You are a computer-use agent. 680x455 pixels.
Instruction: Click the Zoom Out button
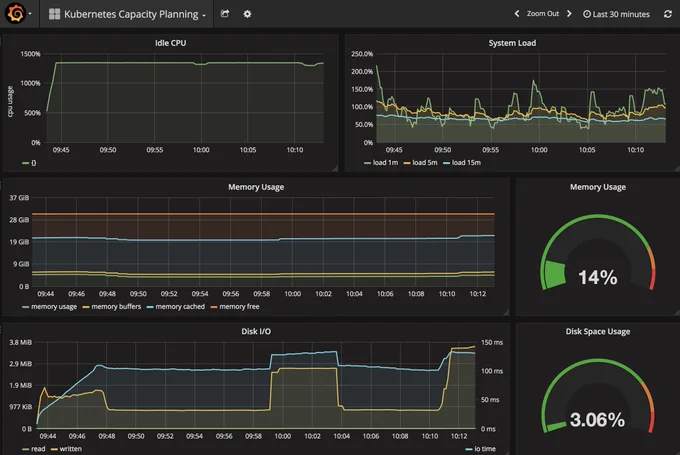543,14
